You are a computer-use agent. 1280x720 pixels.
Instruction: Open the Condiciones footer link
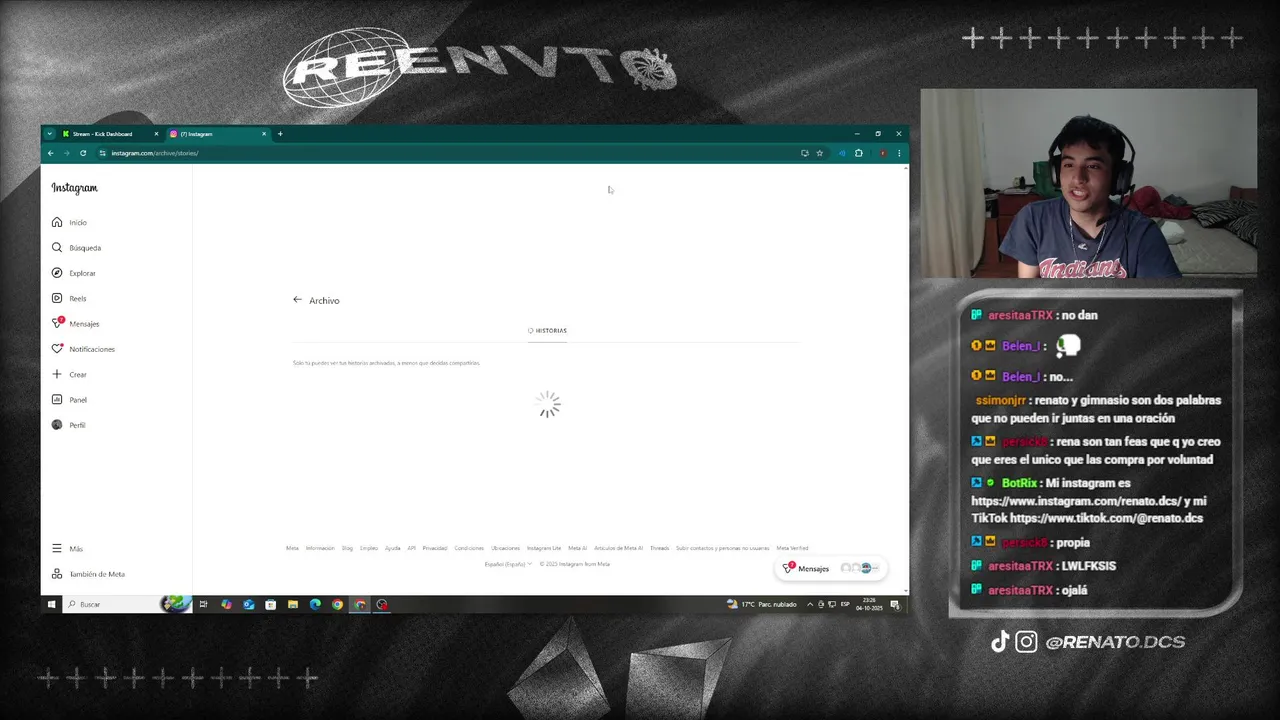pos(469,548)
